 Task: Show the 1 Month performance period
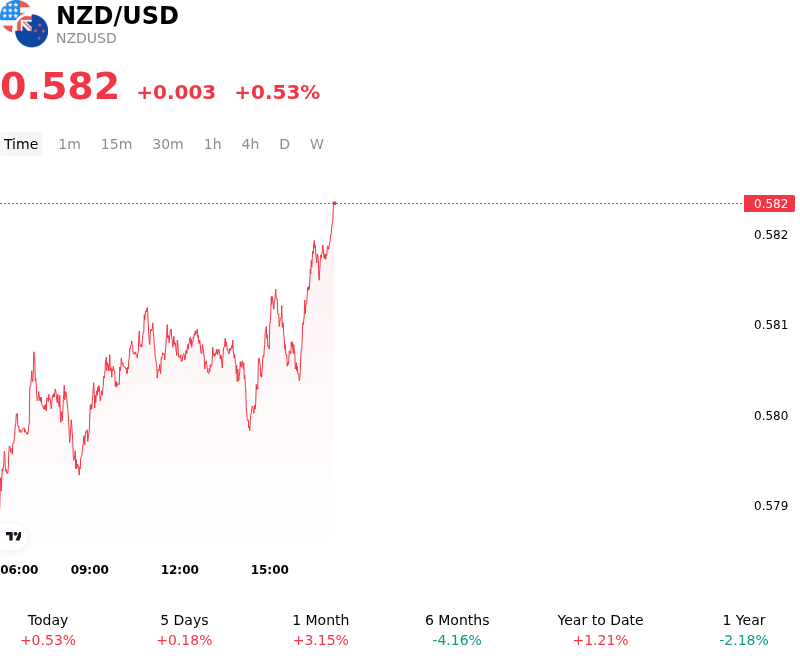320,630
